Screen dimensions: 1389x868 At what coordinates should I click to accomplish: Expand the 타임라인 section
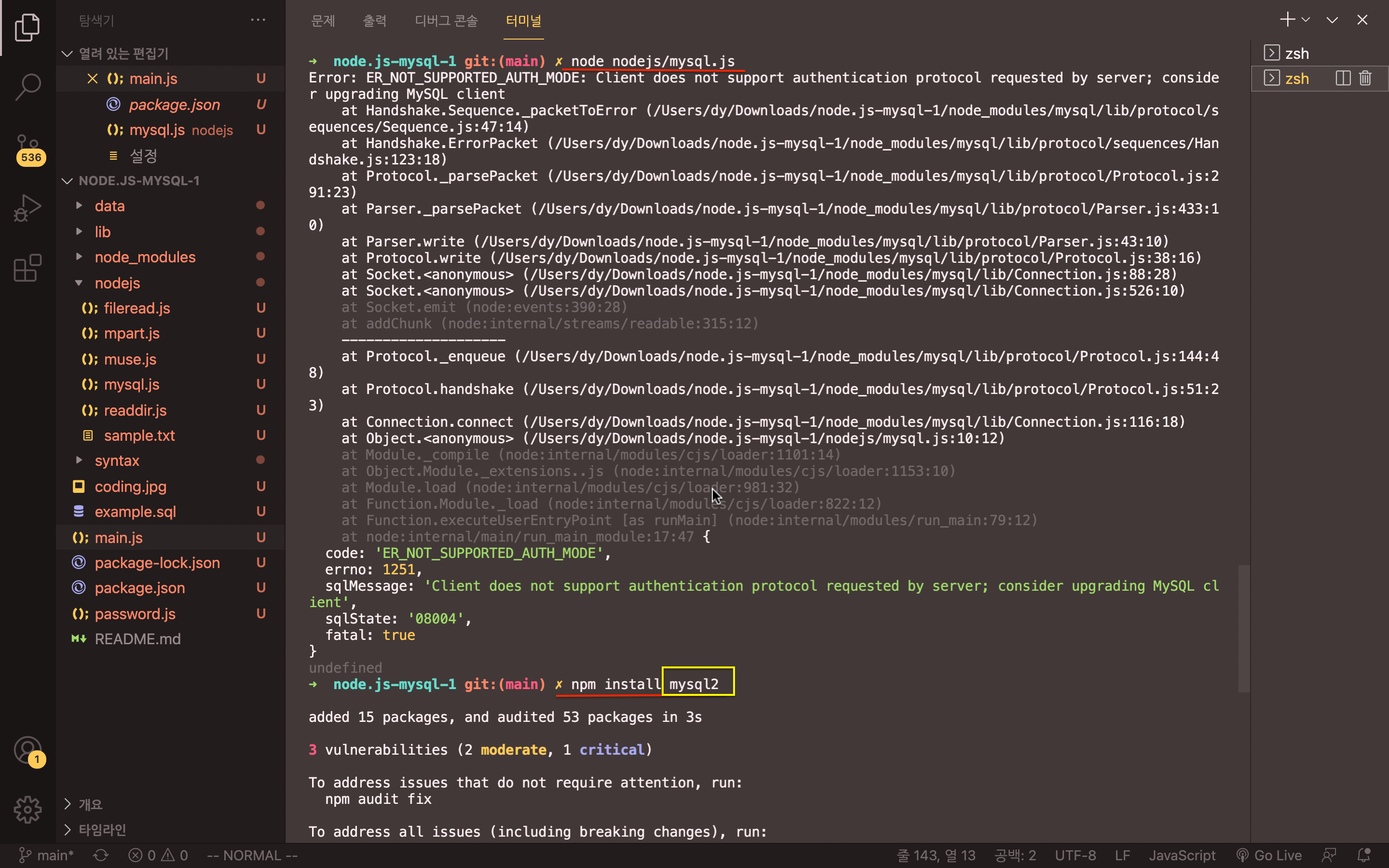click(102, 829)
